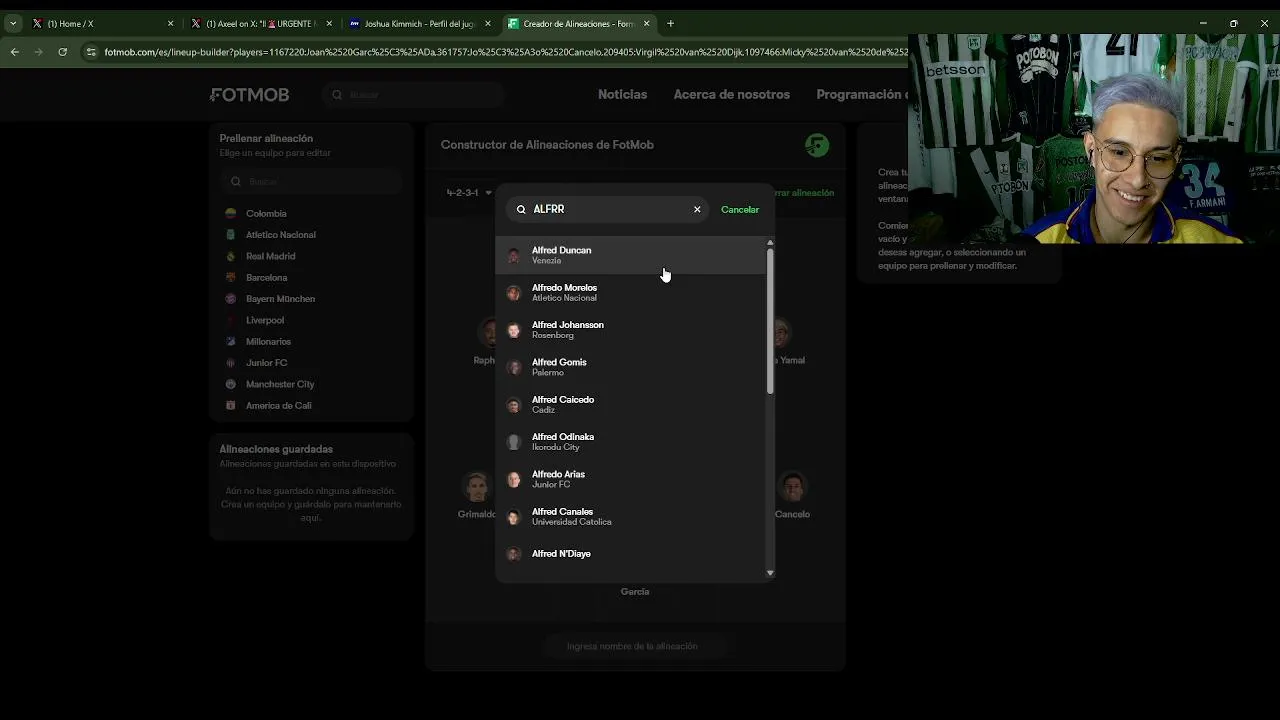The width and height of the screenshot is (1280, 720).
Task: Select Alfred N'Diaye in results
Action: [x=630, y=554]
